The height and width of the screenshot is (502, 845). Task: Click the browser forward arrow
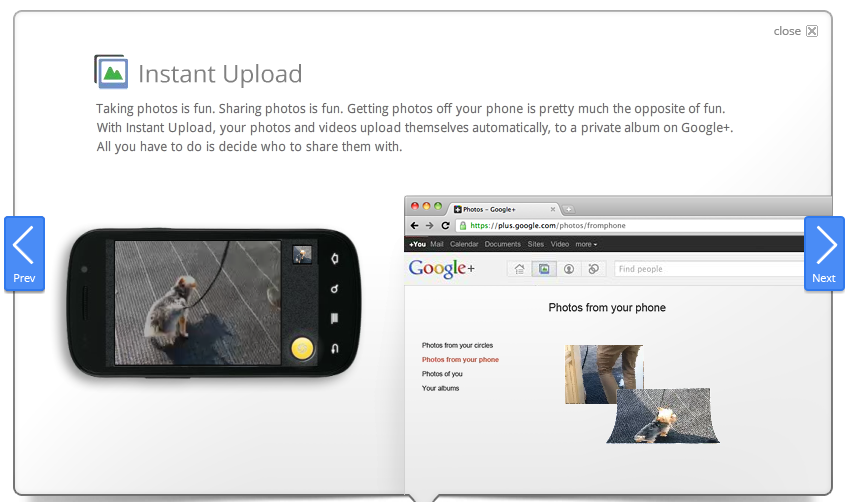pos(429,226)
